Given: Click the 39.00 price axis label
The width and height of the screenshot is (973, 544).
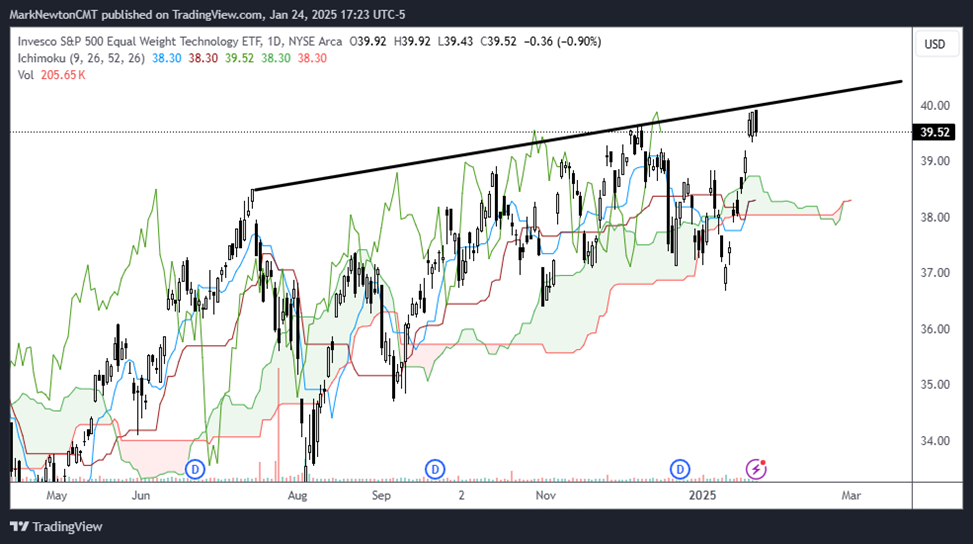Looking at the screenshot, I should 935,161.
